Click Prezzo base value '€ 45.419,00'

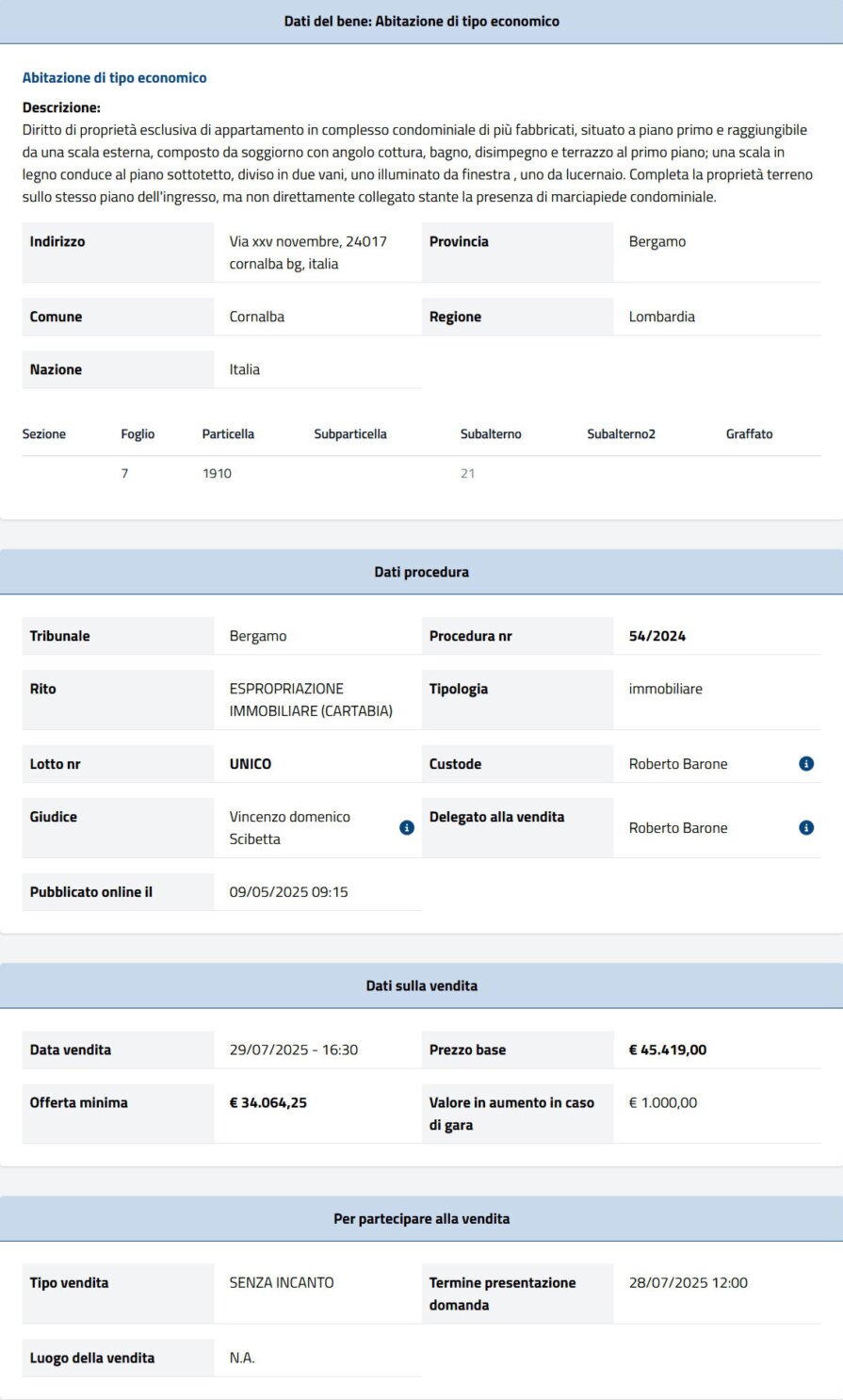point(668,1050)
